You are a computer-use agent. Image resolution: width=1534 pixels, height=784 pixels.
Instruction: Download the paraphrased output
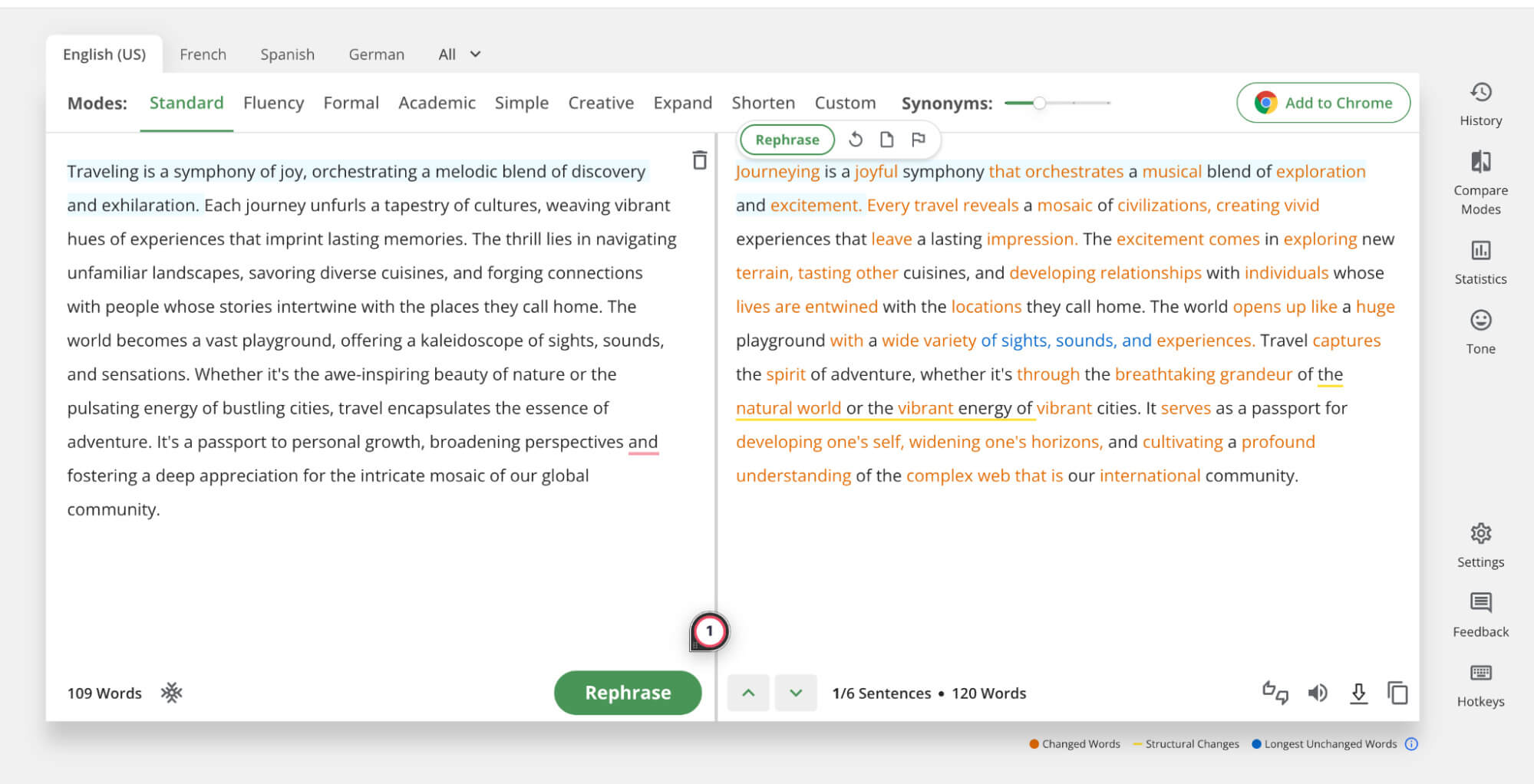click(x=1358, y=693)
